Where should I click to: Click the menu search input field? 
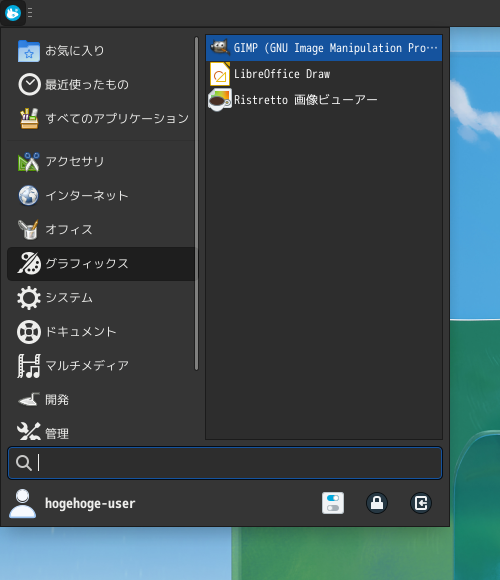[x=225, y=463]
